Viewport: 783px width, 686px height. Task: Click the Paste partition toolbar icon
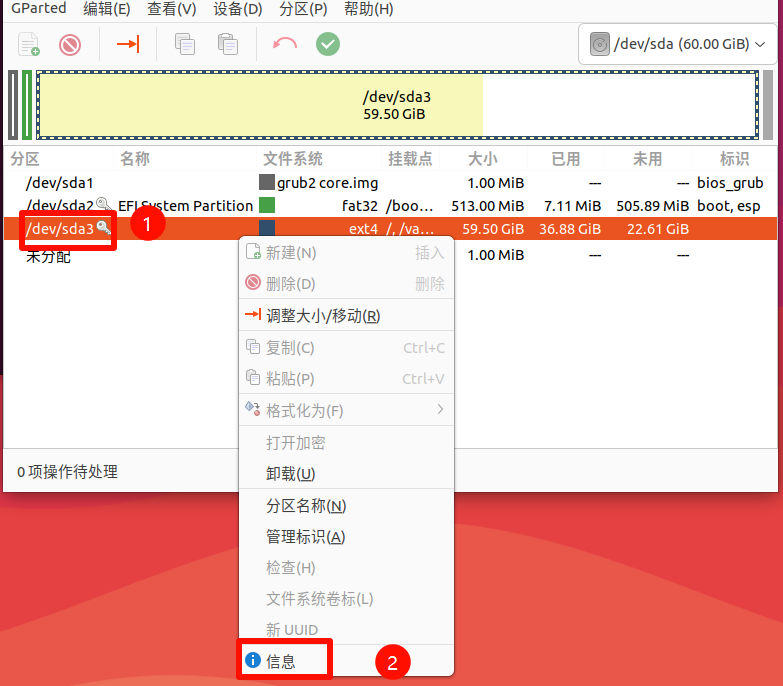pyautogui.click(x=228, y=44)
